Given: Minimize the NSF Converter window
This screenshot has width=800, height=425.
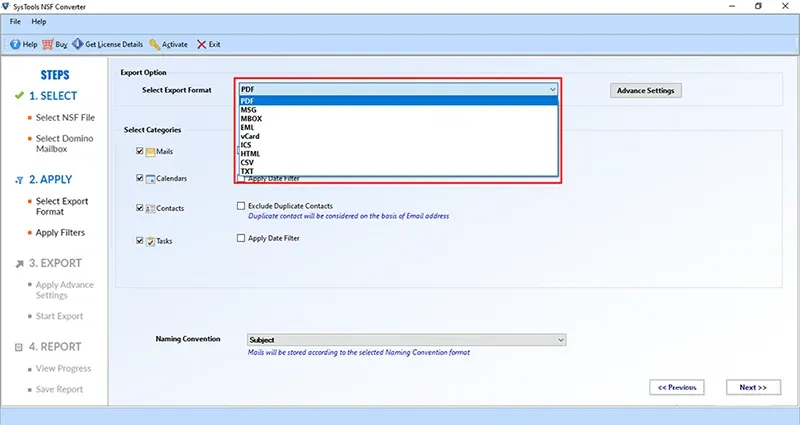Looking at the screenshot, I should click(732, 6).
